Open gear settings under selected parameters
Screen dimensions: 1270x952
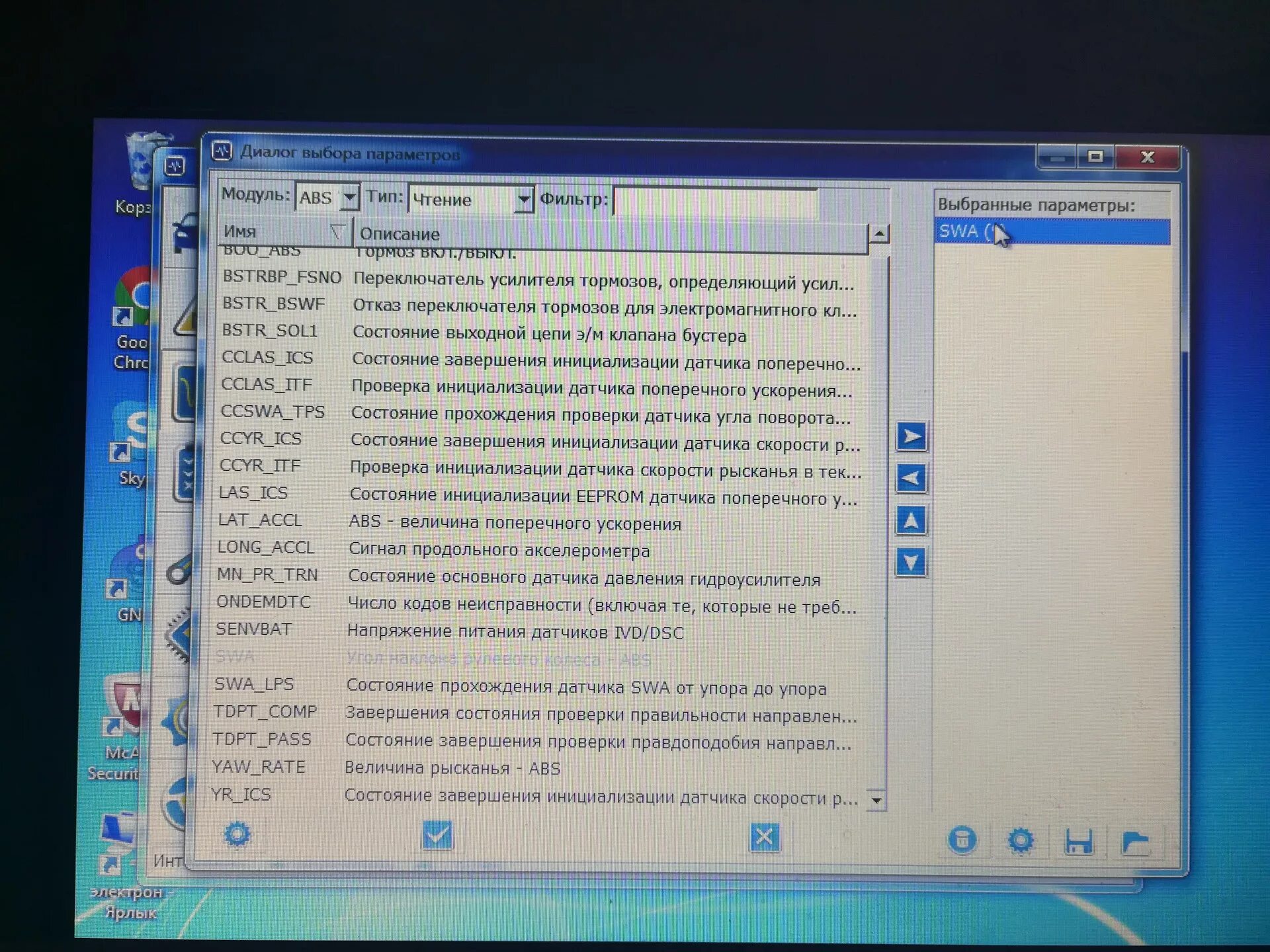(x=1021, y=841)
